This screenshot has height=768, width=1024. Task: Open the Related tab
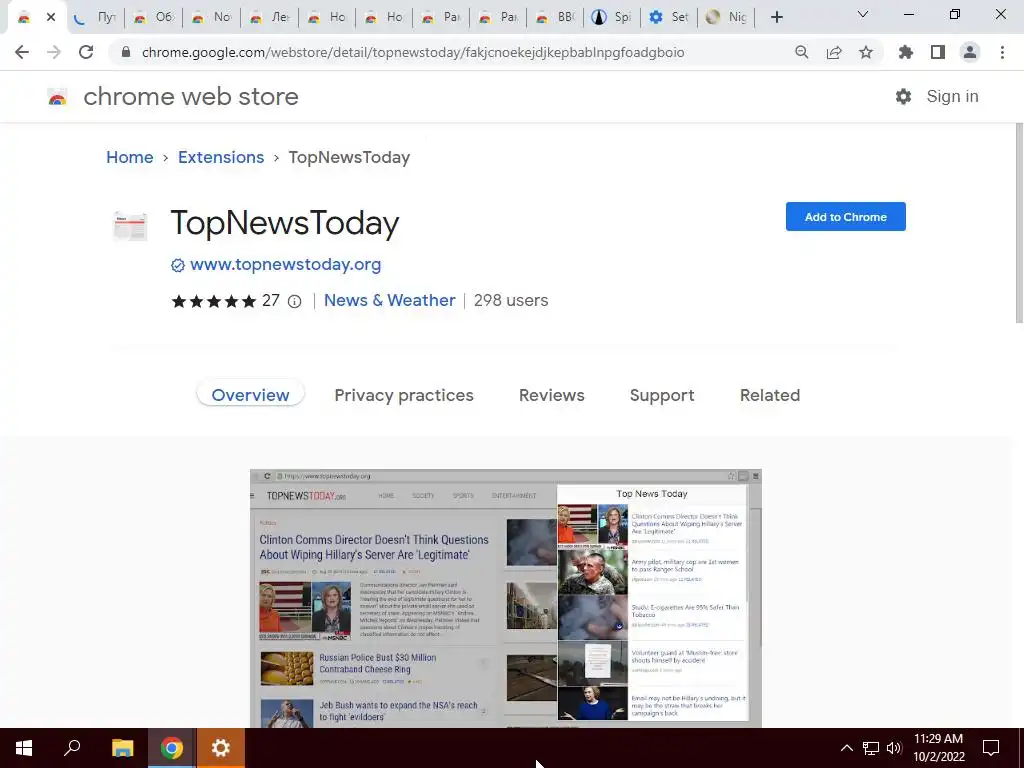tap(769, 395)
